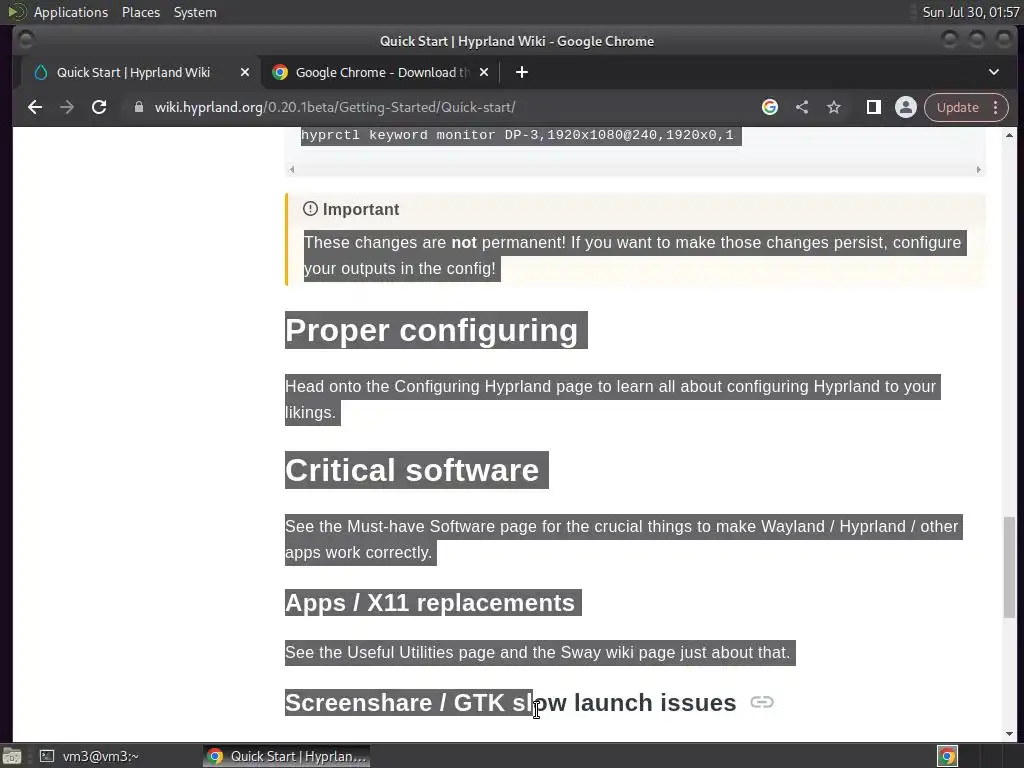The height and width of the screenshot is (768, 1024).
Task: Expand the tab search dropdown arrow
Action: [x=993, y=72]
